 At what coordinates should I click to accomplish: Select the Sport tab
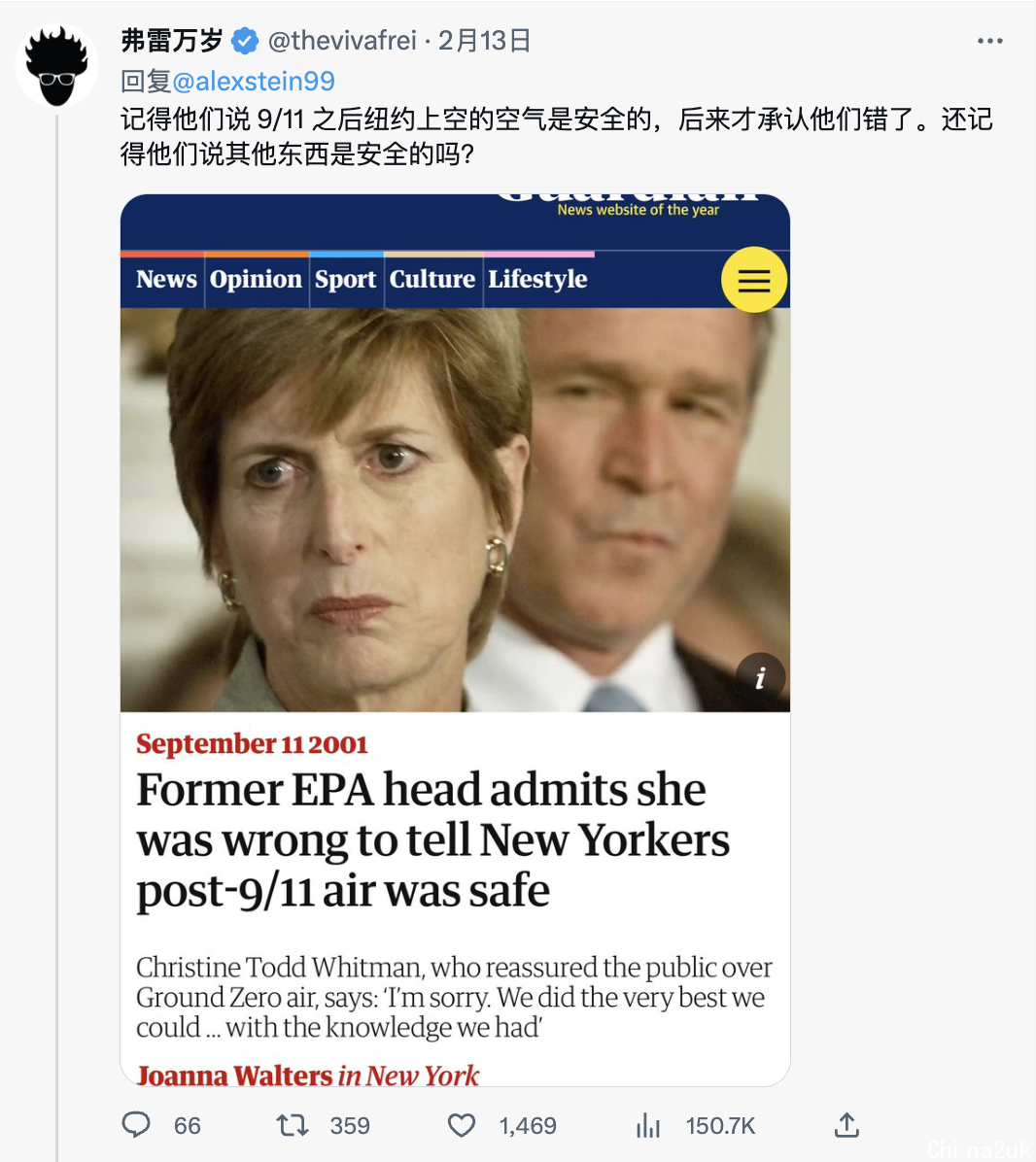click(345, 280)
